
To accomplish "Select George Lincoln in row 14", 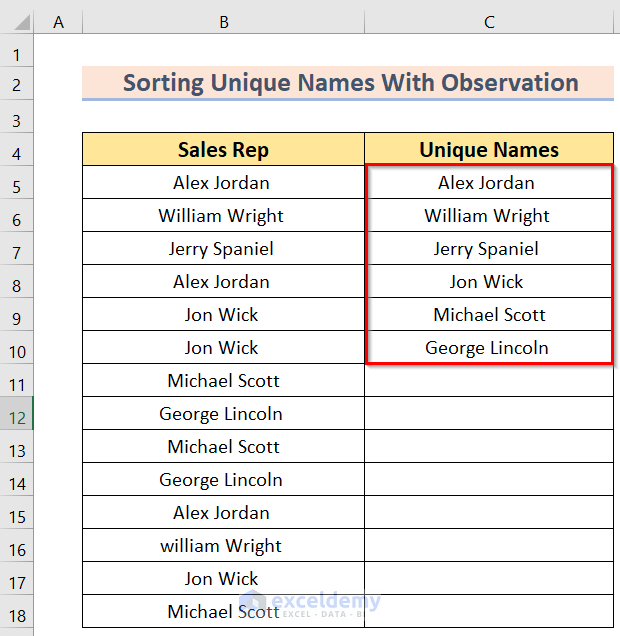I will (223, 480).
